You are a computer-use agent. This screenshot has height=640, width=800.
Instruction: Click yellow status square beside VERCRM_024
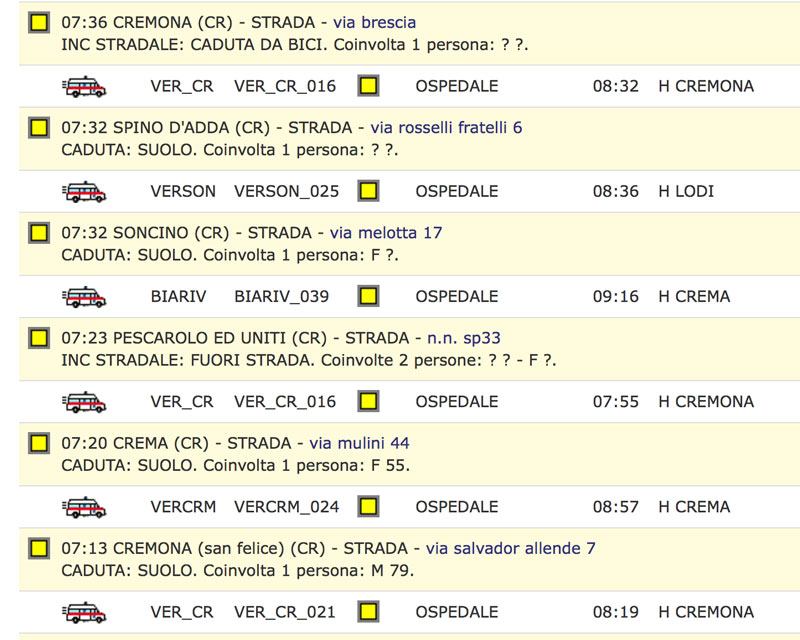368,506
